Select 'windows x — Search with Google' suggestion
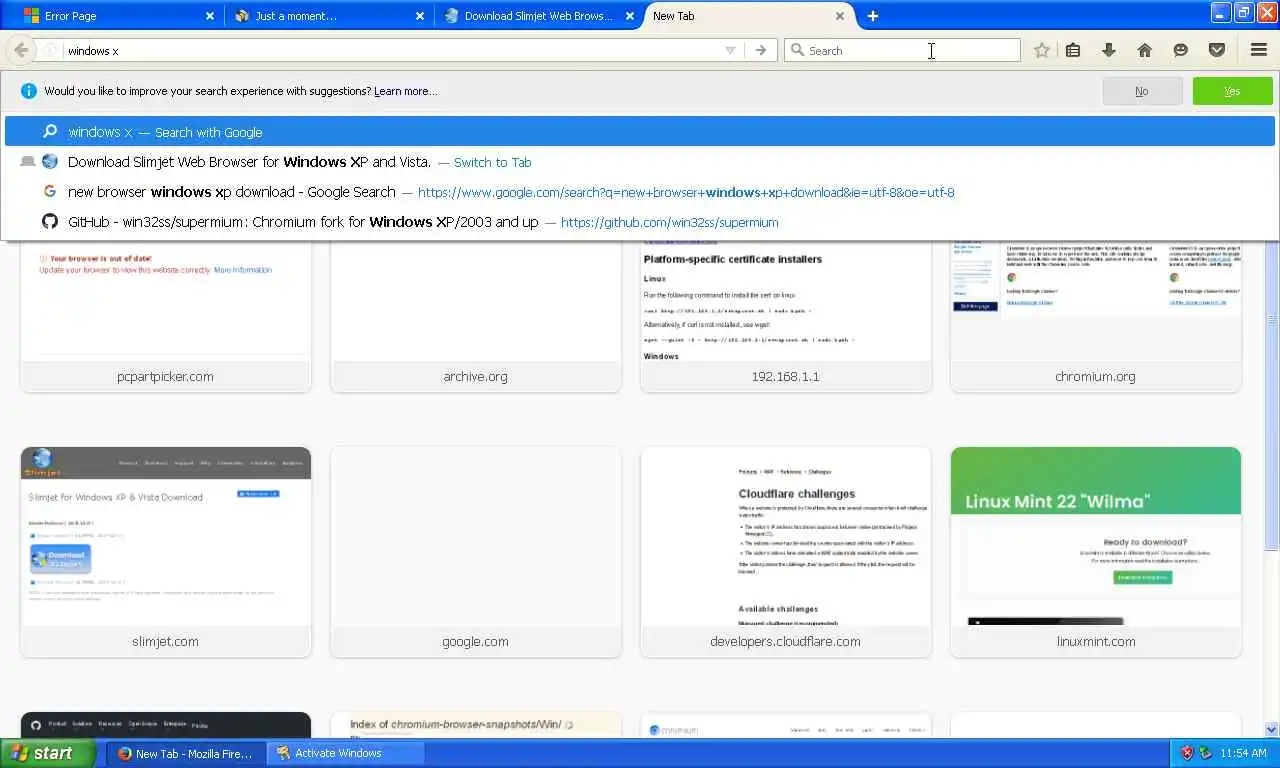Image resolution: width=1280 pixels, height=768 pixels. point(640,132)
